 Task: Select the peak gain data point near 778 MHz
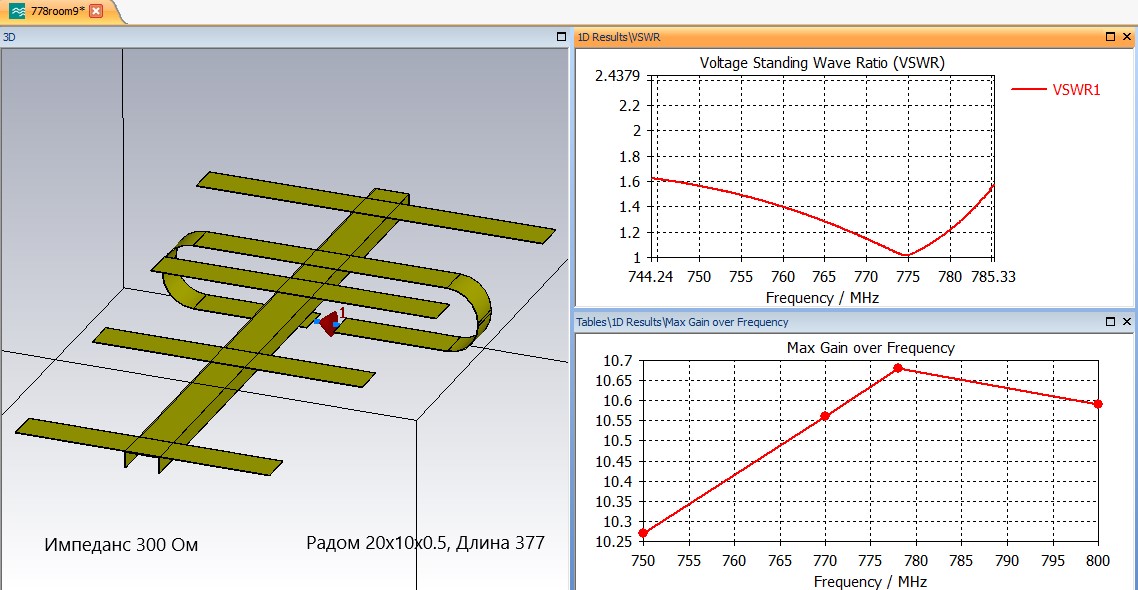point(898,368)
